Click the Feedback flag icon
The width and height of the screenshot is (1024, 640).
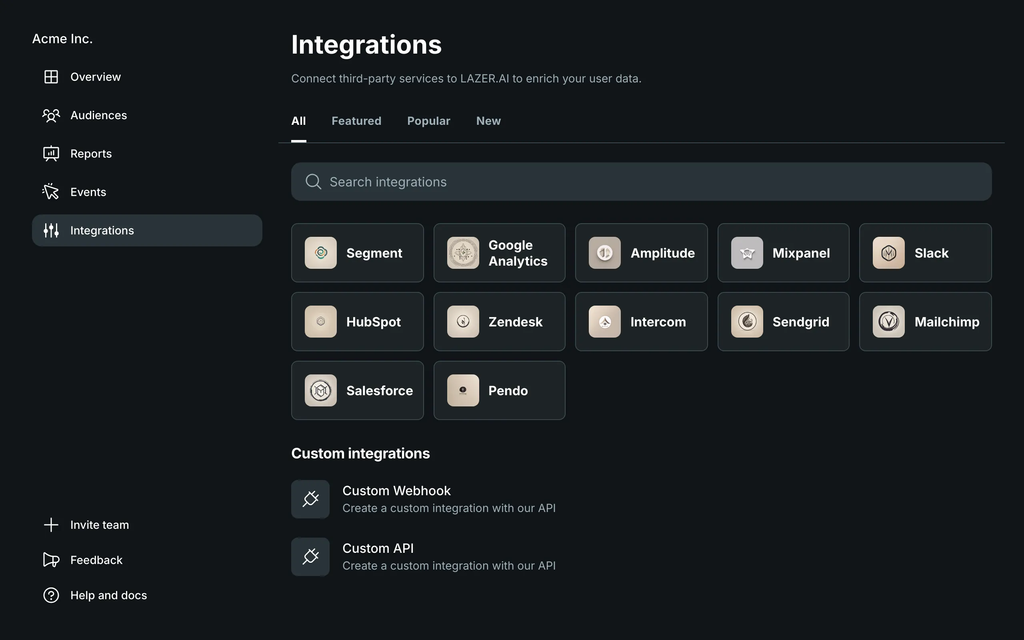coord(51,560)
